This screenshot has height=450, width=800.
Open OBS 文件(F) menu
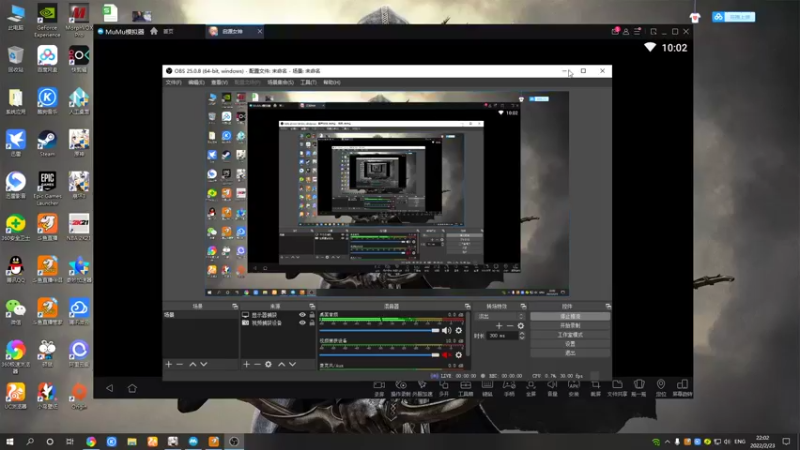click(173, 82)
